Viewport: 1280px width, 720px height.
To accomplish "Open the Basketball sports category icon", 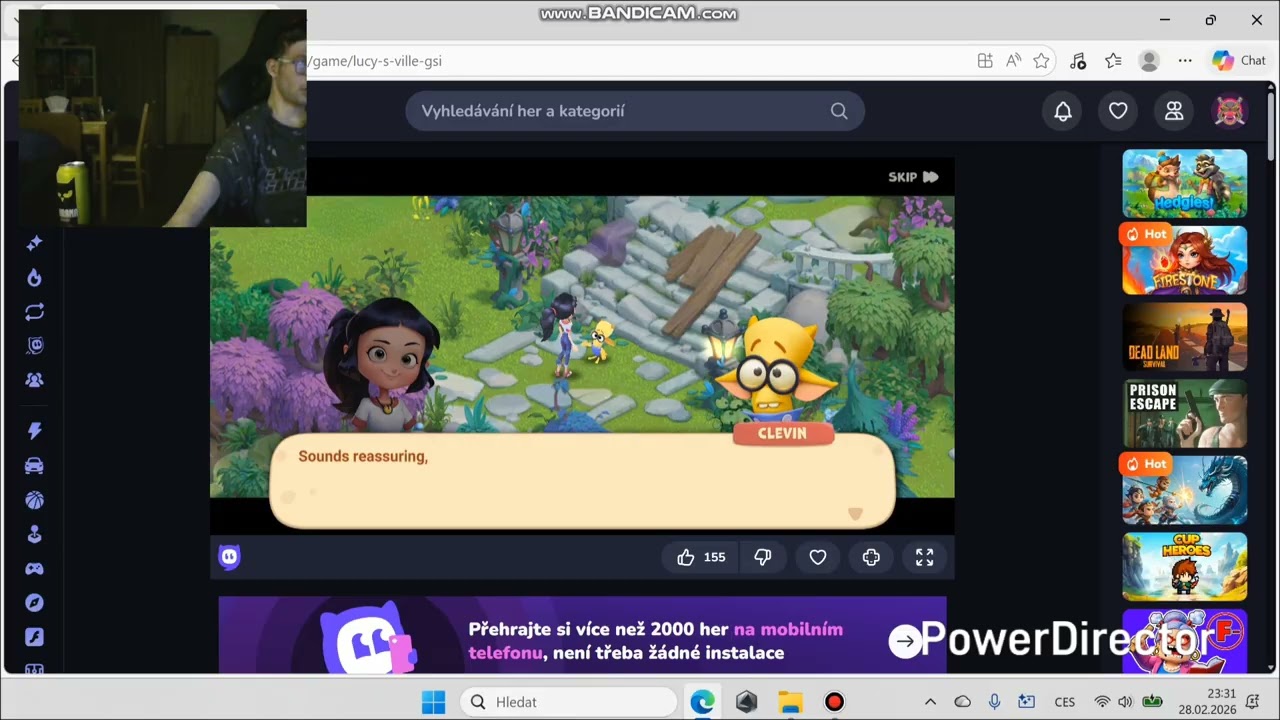I will [34, 499].
